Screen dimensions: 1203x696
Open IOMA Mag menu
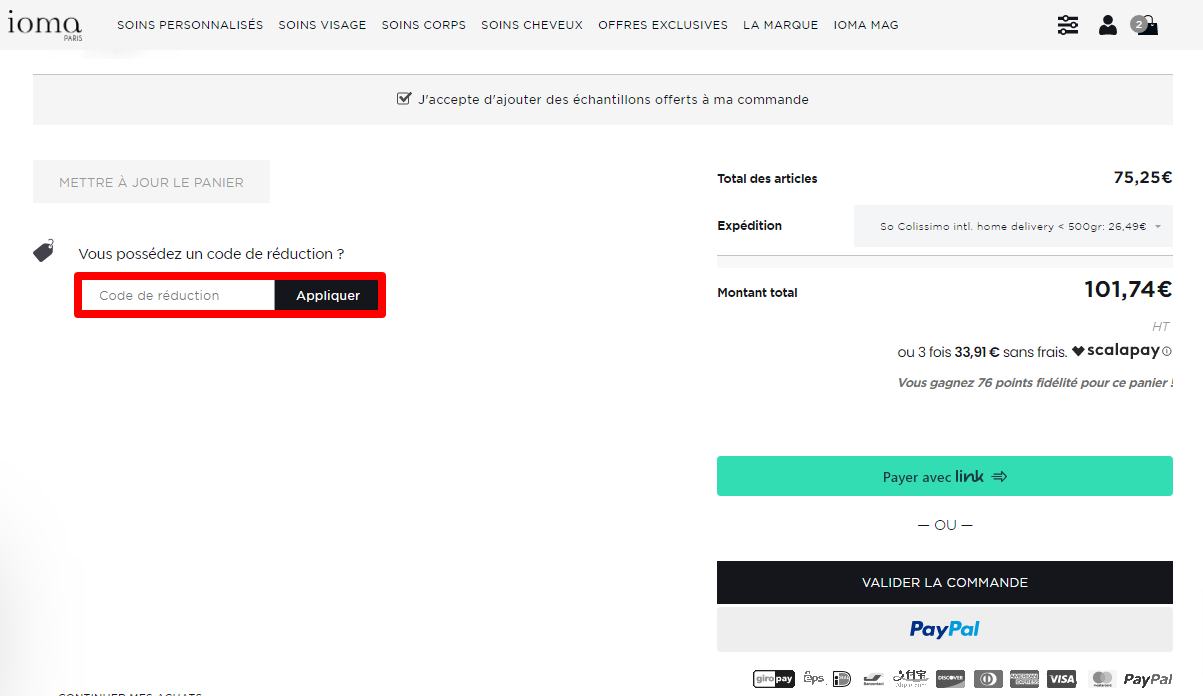(866, 25)
